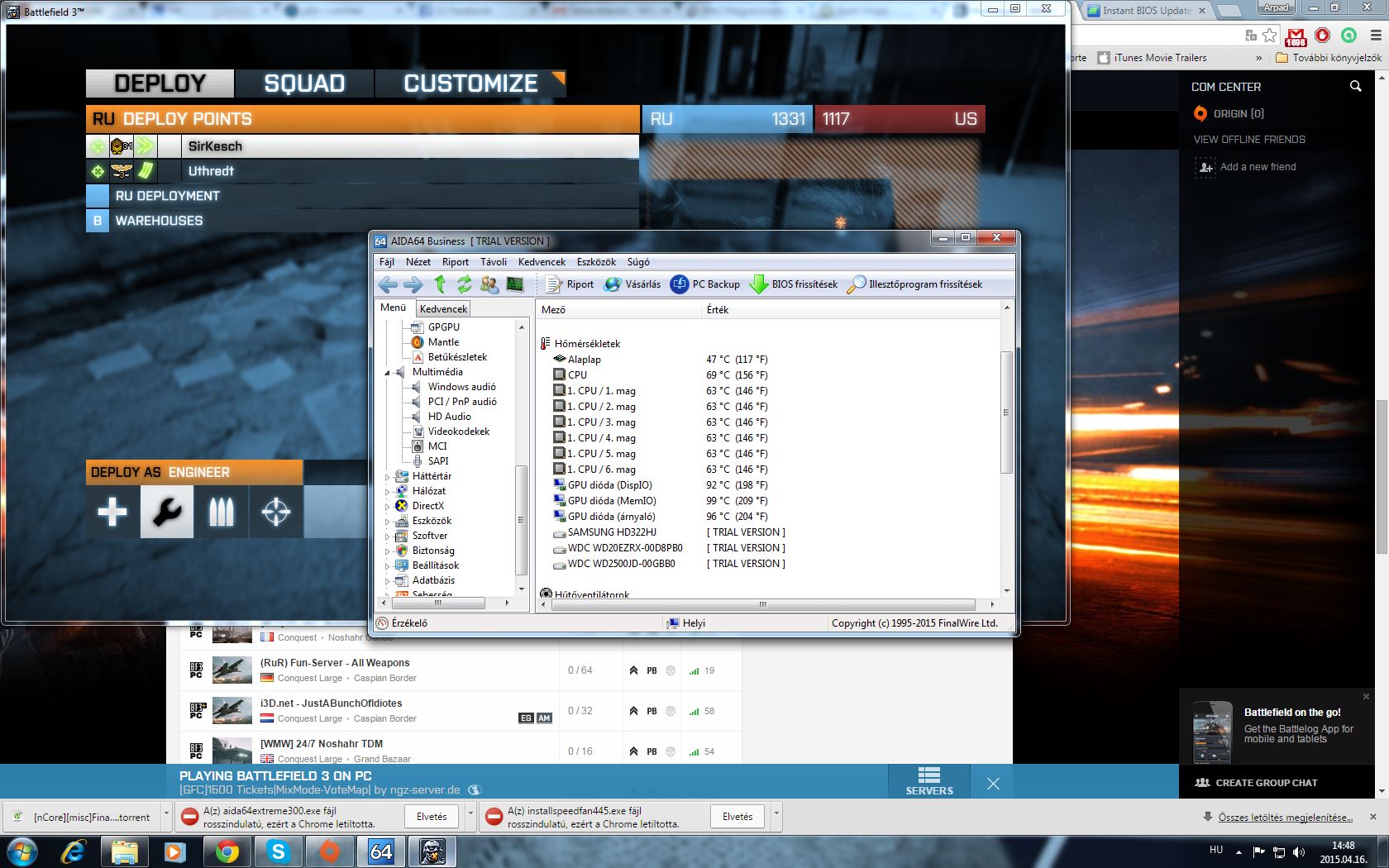Go back with AIDA64 blue left arrow
This screenshot has height=868, width=1389.
tap(388, 284)
